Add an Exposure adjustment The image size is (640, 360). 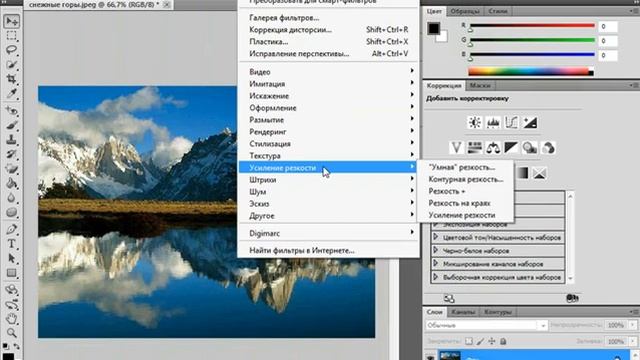tap(530, 122)
